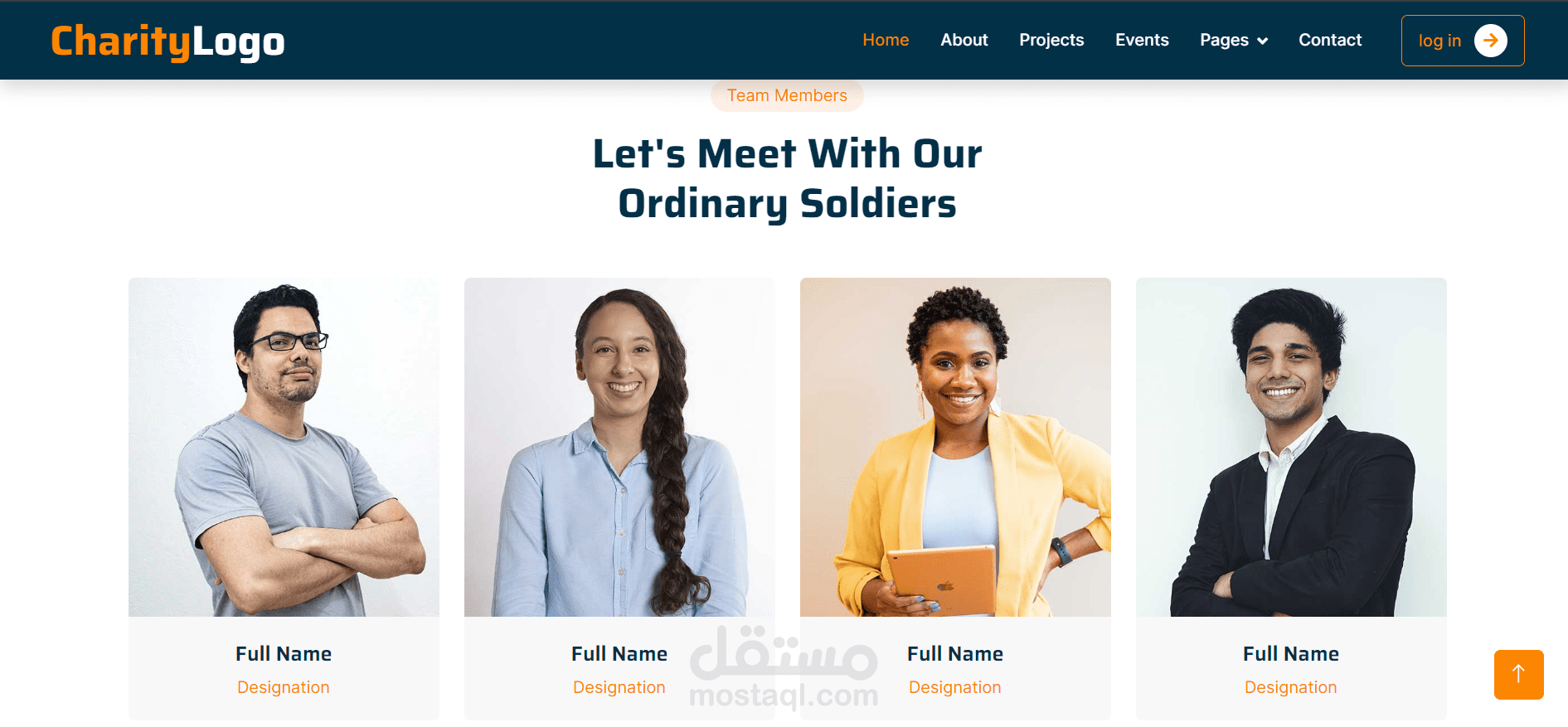1568x727 pixels.
Task: Click the orange arrow circle beside log in
Action: 1490,41
